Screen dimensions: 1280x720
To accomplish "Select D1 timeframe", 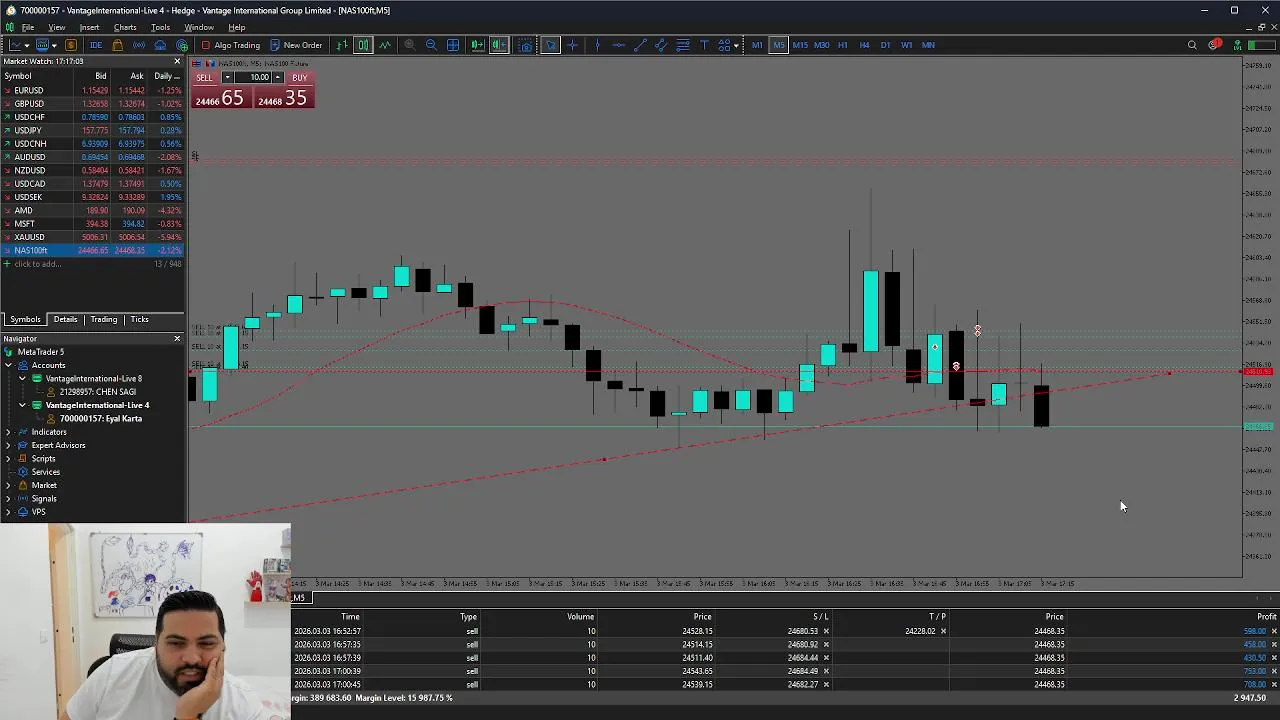I will [x=885, y=45].
